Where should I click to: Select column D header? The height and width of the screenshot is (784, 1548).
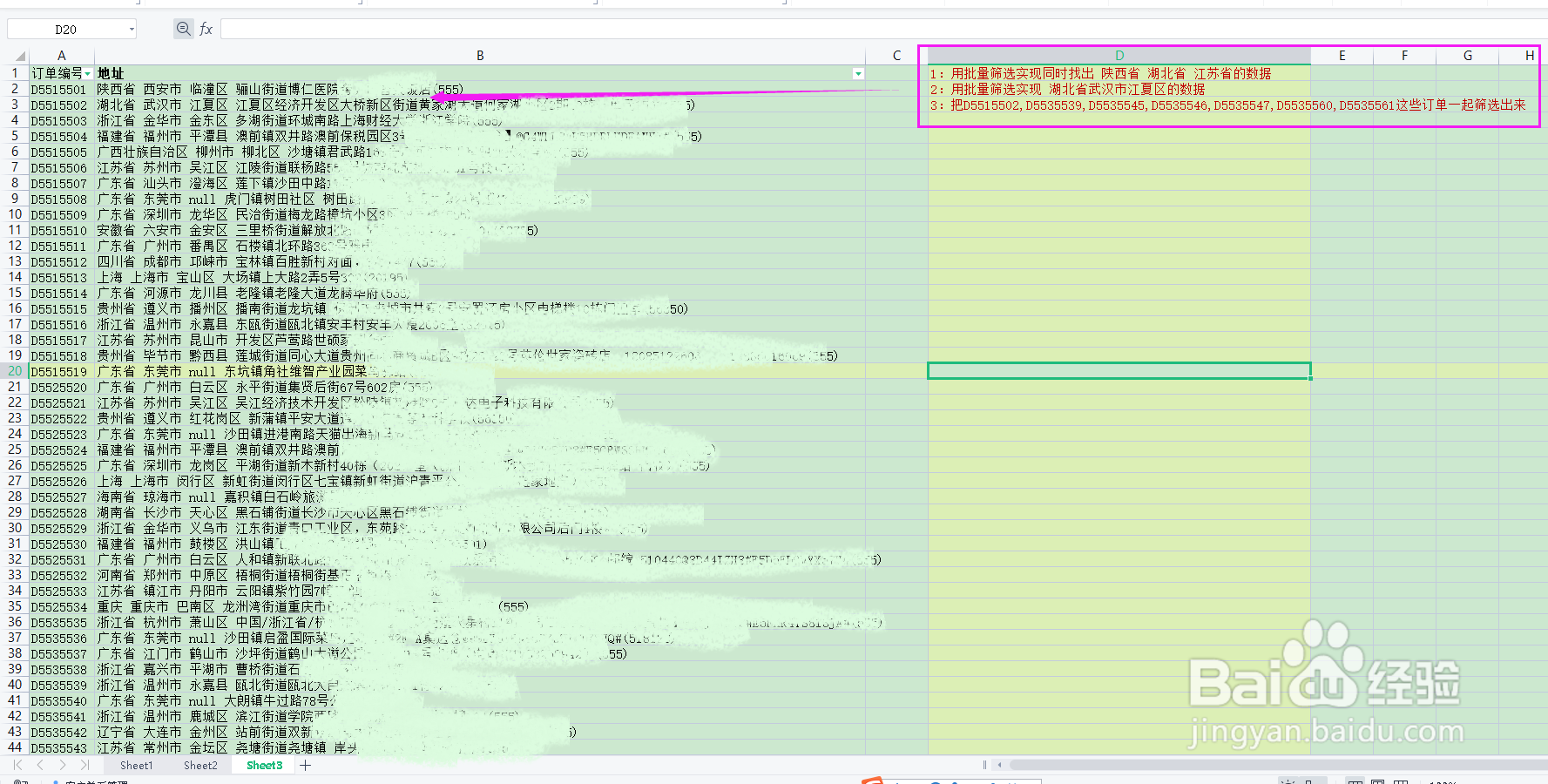coord(1119,56)
